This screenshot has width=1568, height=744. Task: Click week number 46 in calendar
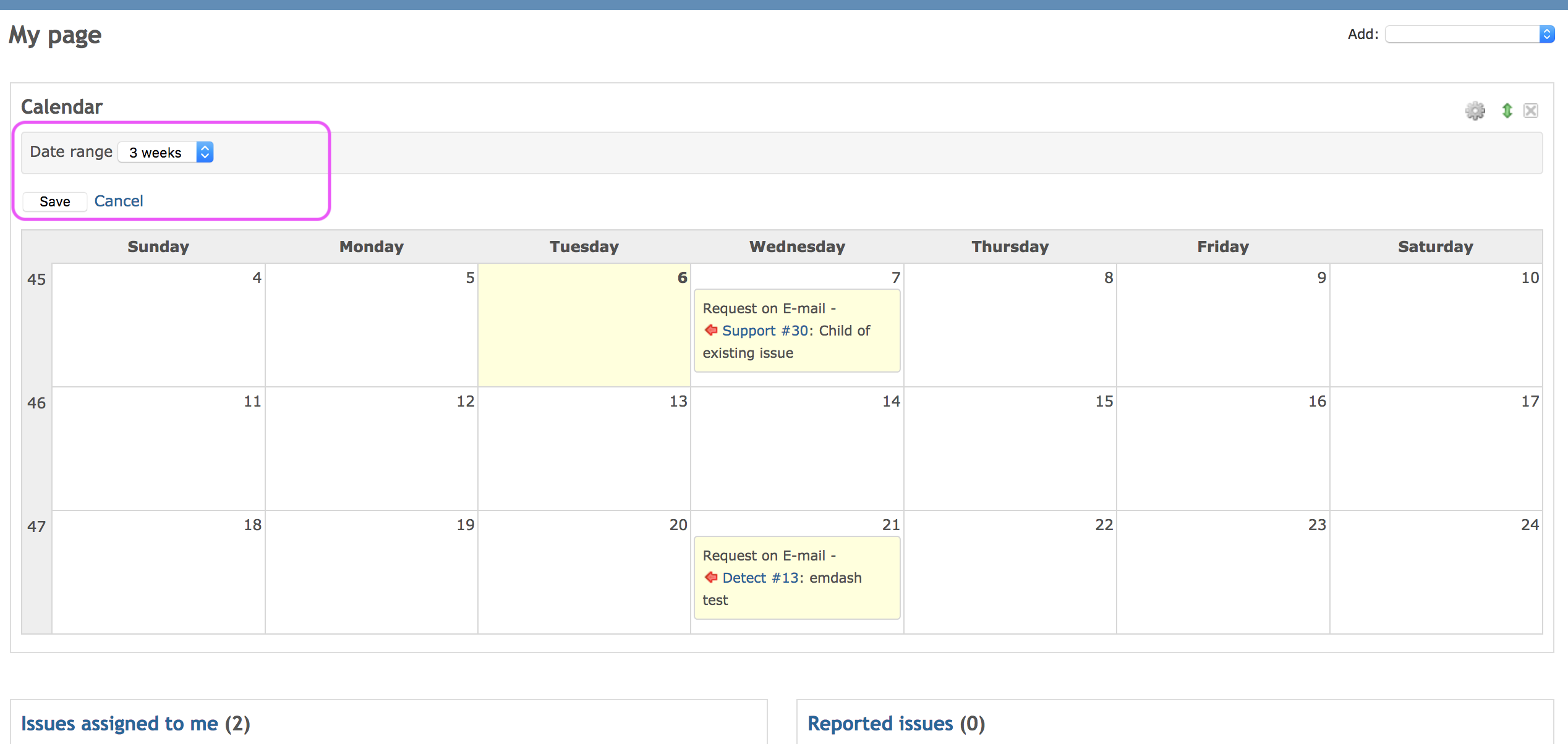pyautogui.click(x=36, y=403)
